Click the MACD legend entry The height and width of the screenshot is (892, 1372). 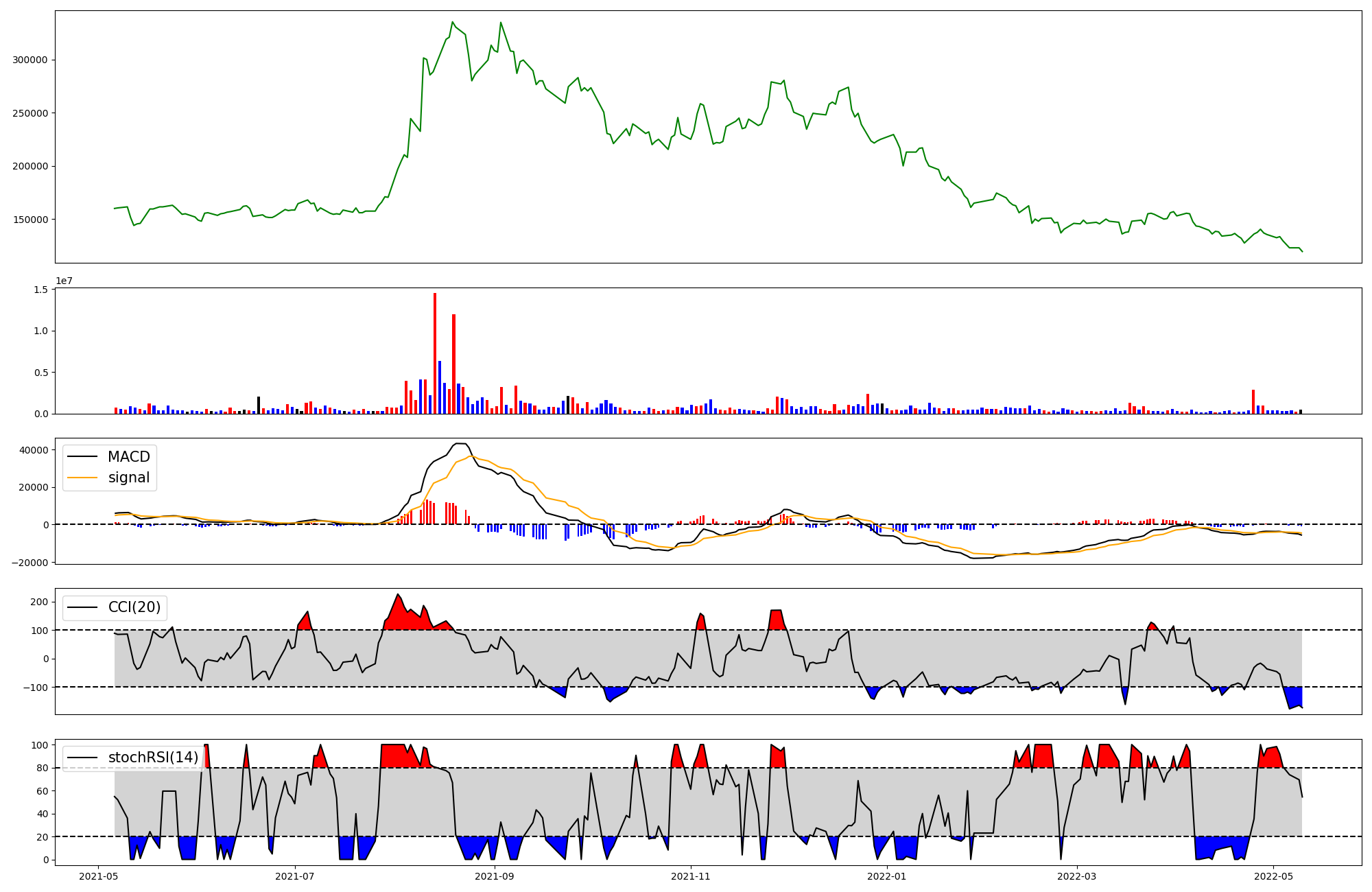click(128, 457)
